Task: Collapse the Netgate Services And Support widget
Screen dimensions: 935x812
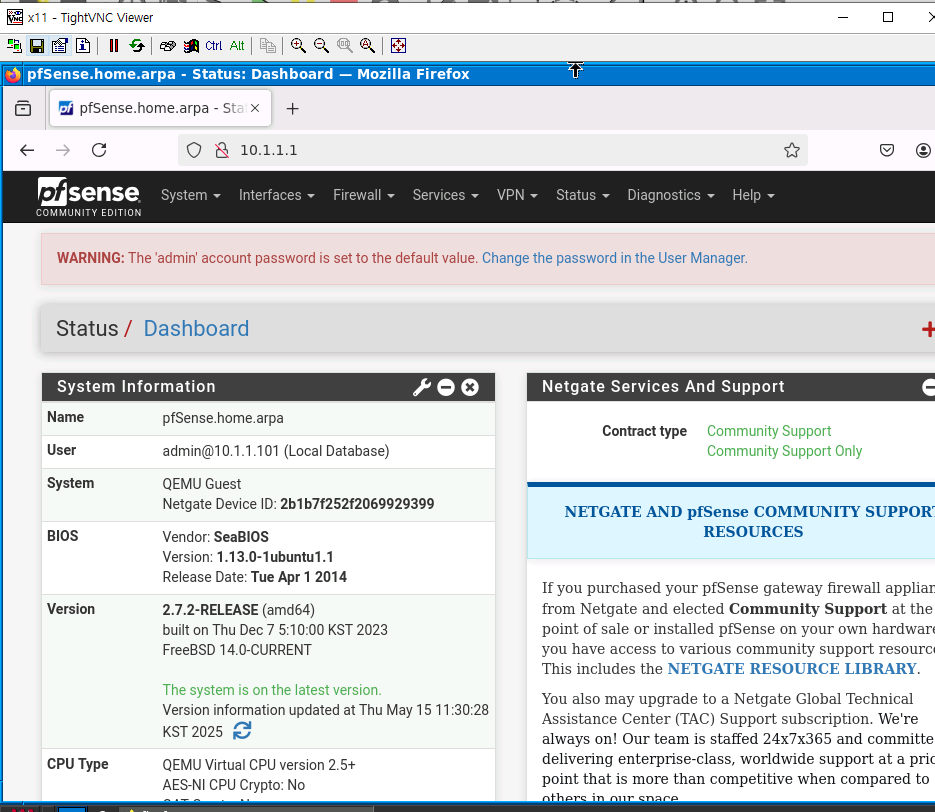Action: pyautogui.click(x=928, y=388)
